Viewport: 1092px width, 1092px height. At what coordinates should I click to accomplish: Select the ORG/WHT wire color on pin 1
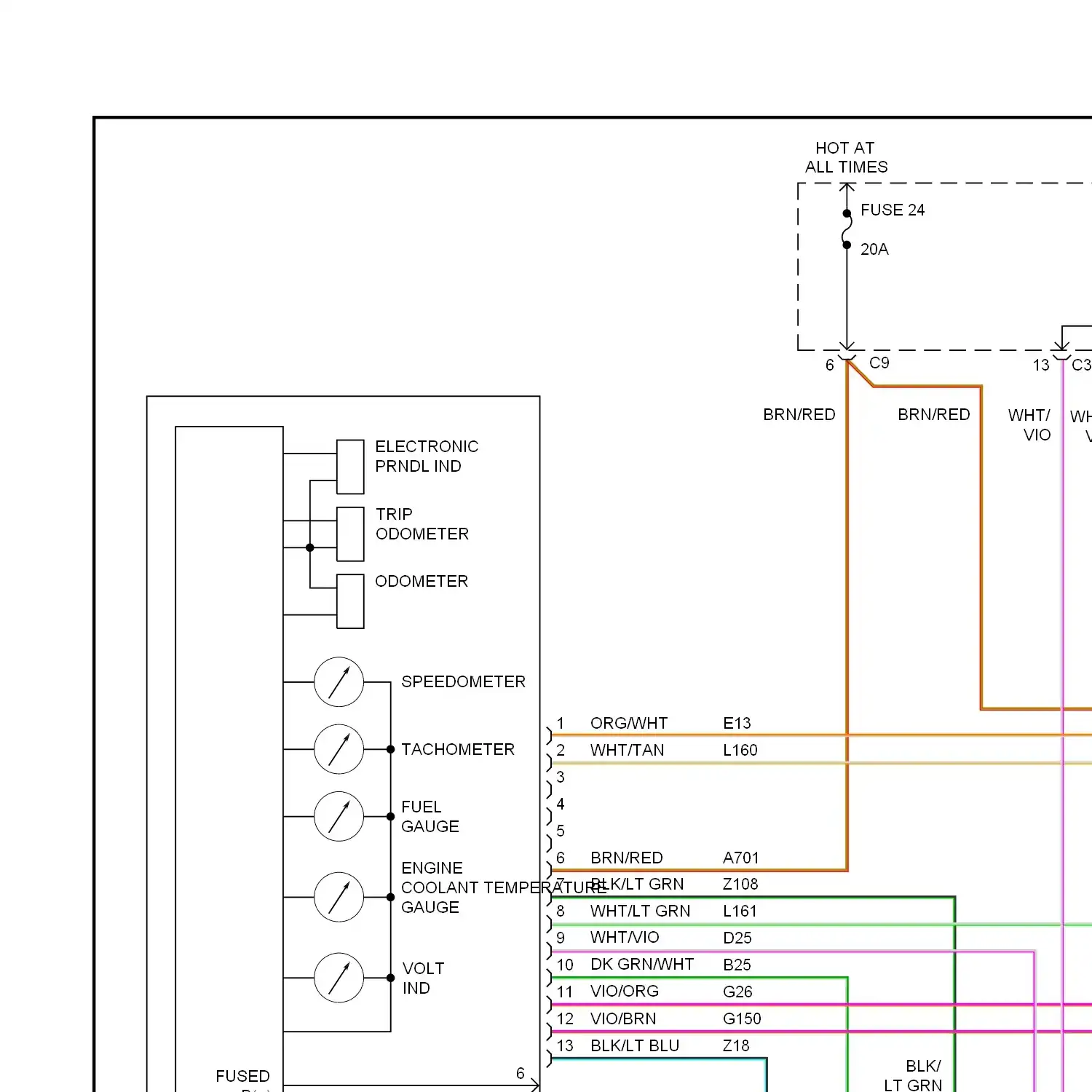(x=629, y=723)
